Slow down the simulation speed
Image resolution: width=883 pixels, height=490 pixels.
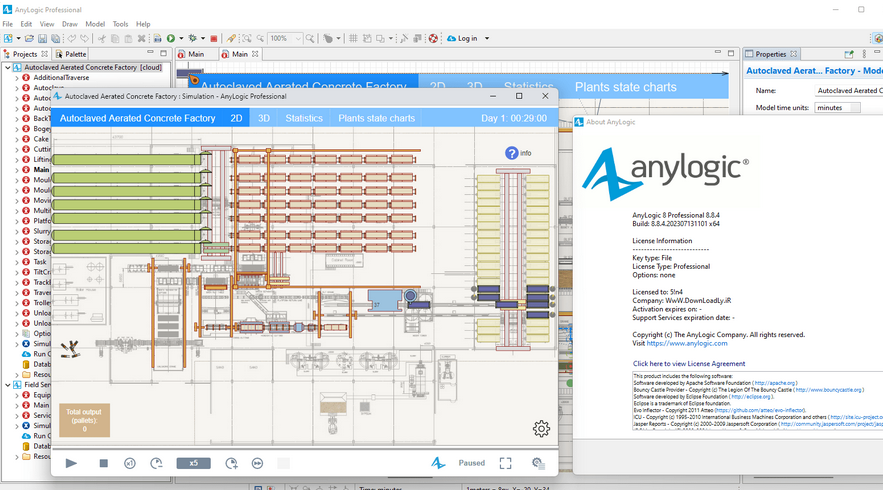point(157,463)
